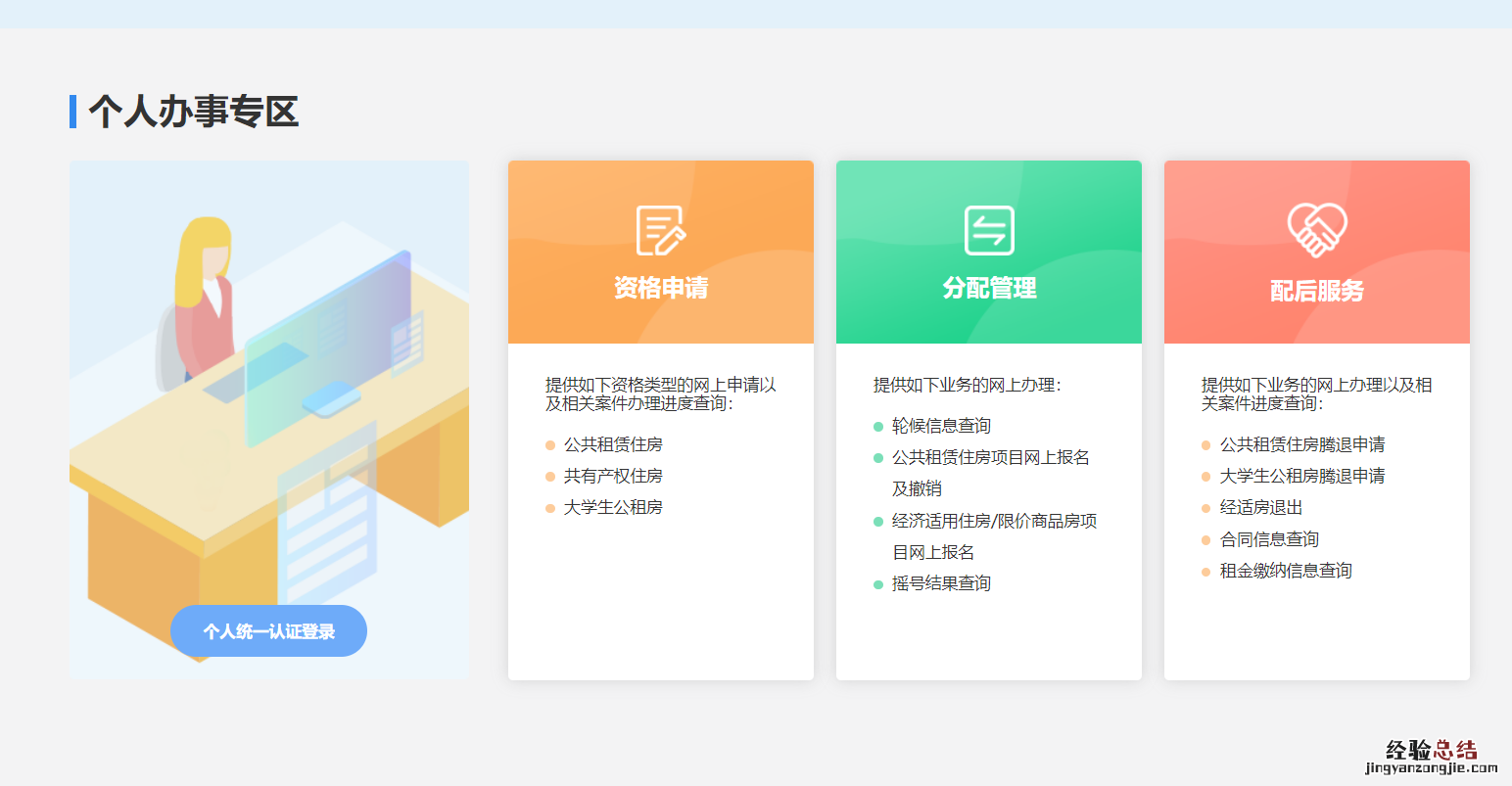Click the 资格申请 pencil document icon
Viewport: 1512px width, 786px height.
661,231
